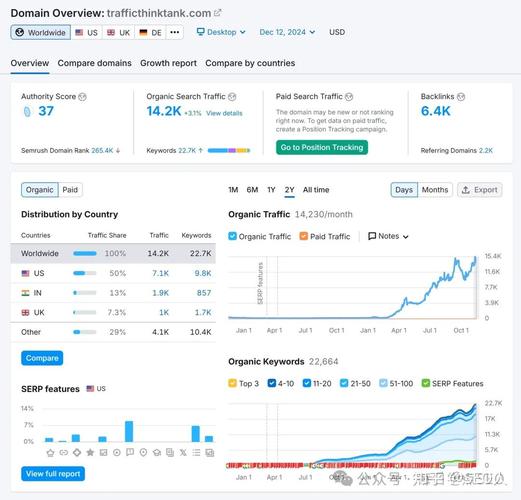Click the US flag beside SERP features
Screen dimensions: 521x500
[90, 389]
